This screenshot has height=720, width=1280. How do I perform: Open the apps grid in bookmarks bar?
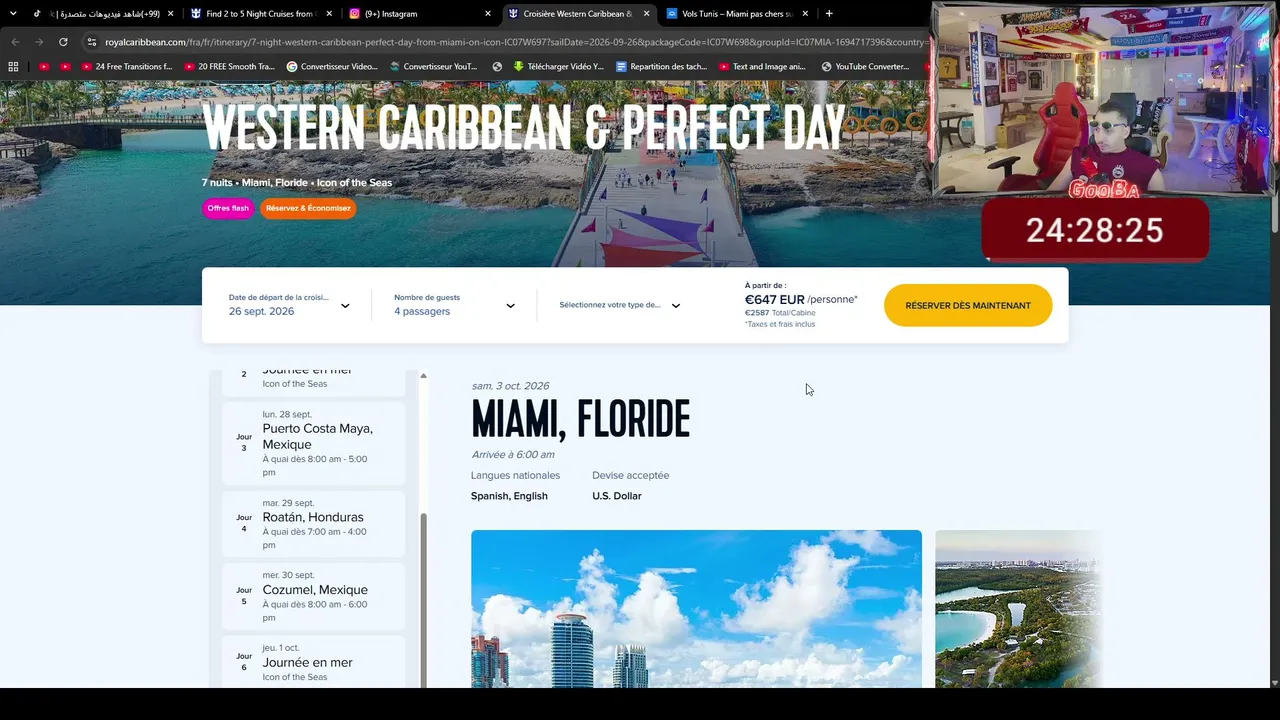click(x=13, y=67)
